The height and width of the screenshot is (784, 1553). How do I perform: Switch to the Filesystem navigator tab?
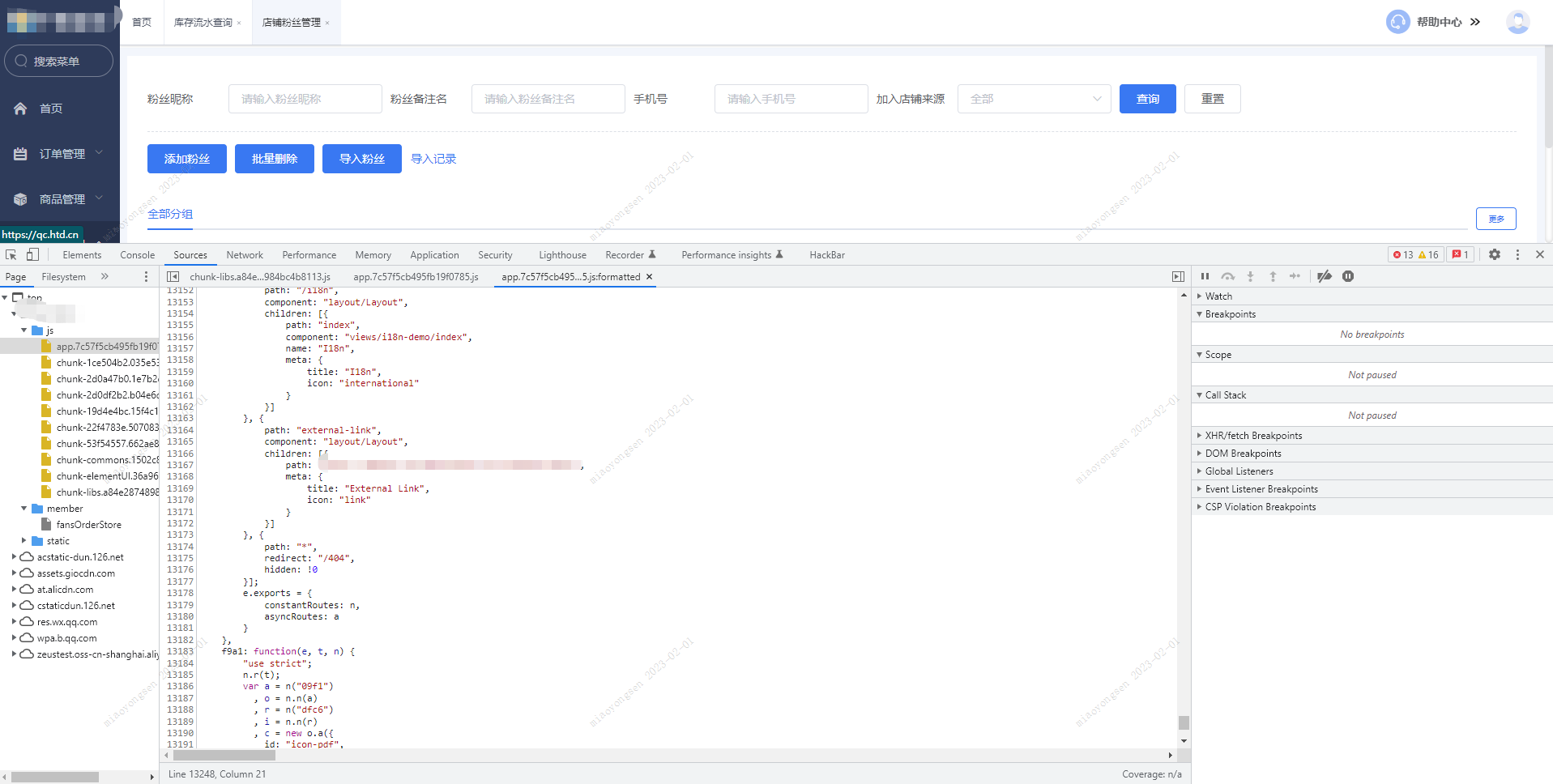(x=63, y=277)
